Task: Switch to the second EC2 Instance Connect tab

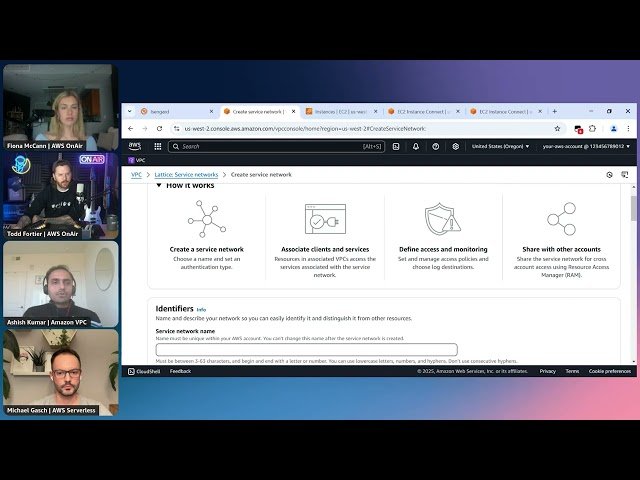Action: point(504,111)
